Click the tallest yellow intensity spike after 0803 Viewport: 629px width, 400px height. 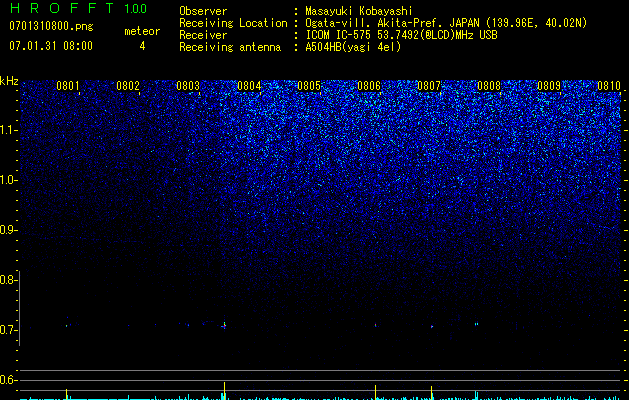pyautogui.click(x=224, y=391)
